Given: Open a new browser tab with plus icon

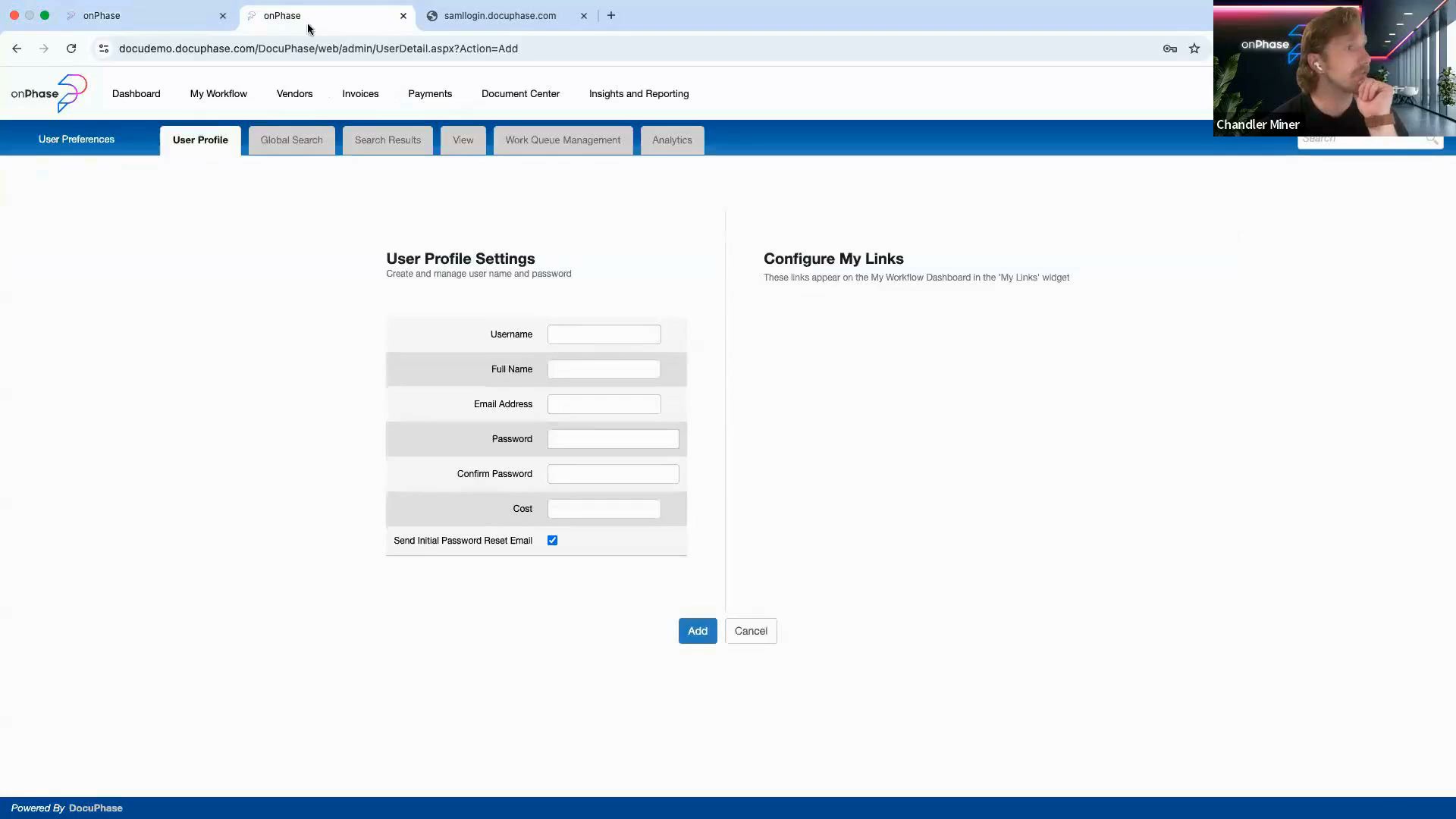Looking at the screenshot, I should pyautogui.click(x=611, y=15).
